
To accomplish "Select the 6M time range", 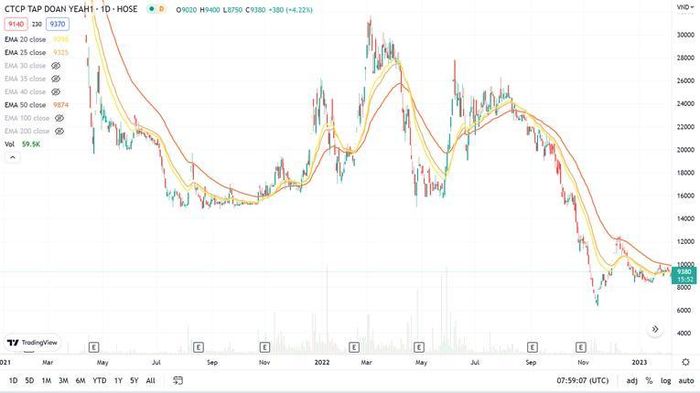I will click(80, 380).
